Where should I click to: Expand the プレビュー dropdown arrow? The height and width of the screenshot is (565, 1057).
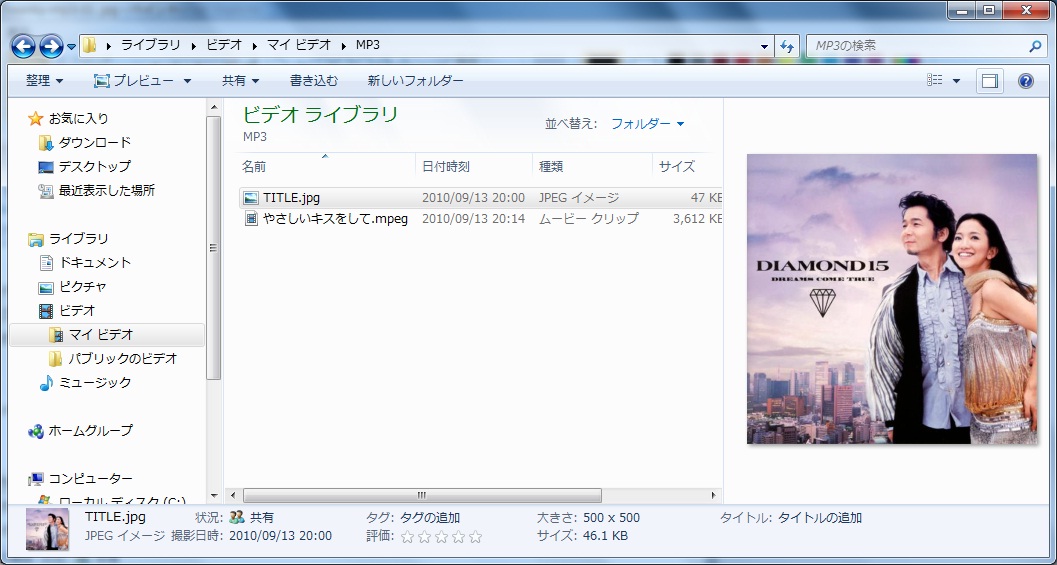point(187,82)
